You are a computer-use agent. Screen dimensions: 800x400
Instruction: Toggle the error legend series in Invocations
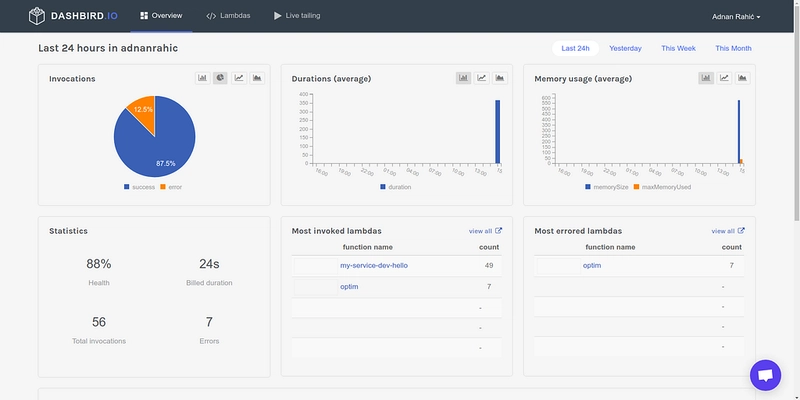pos(172,187)
